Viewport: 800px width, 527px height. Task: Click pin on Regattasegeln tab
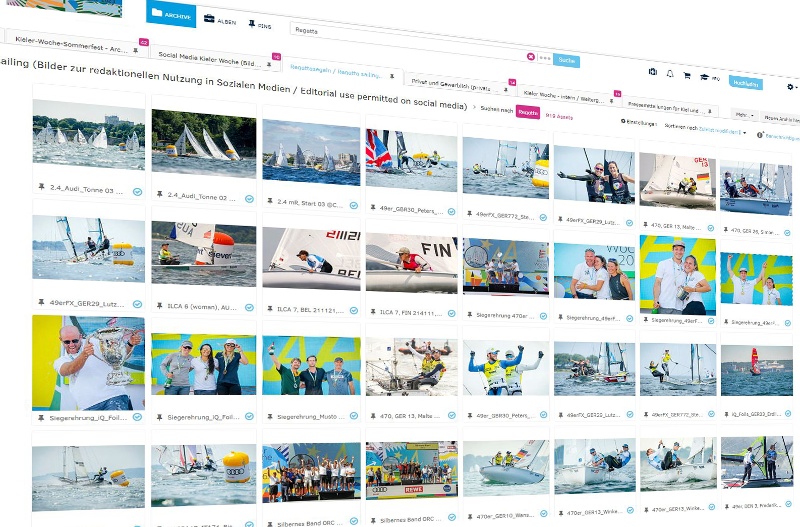[392, 76]
